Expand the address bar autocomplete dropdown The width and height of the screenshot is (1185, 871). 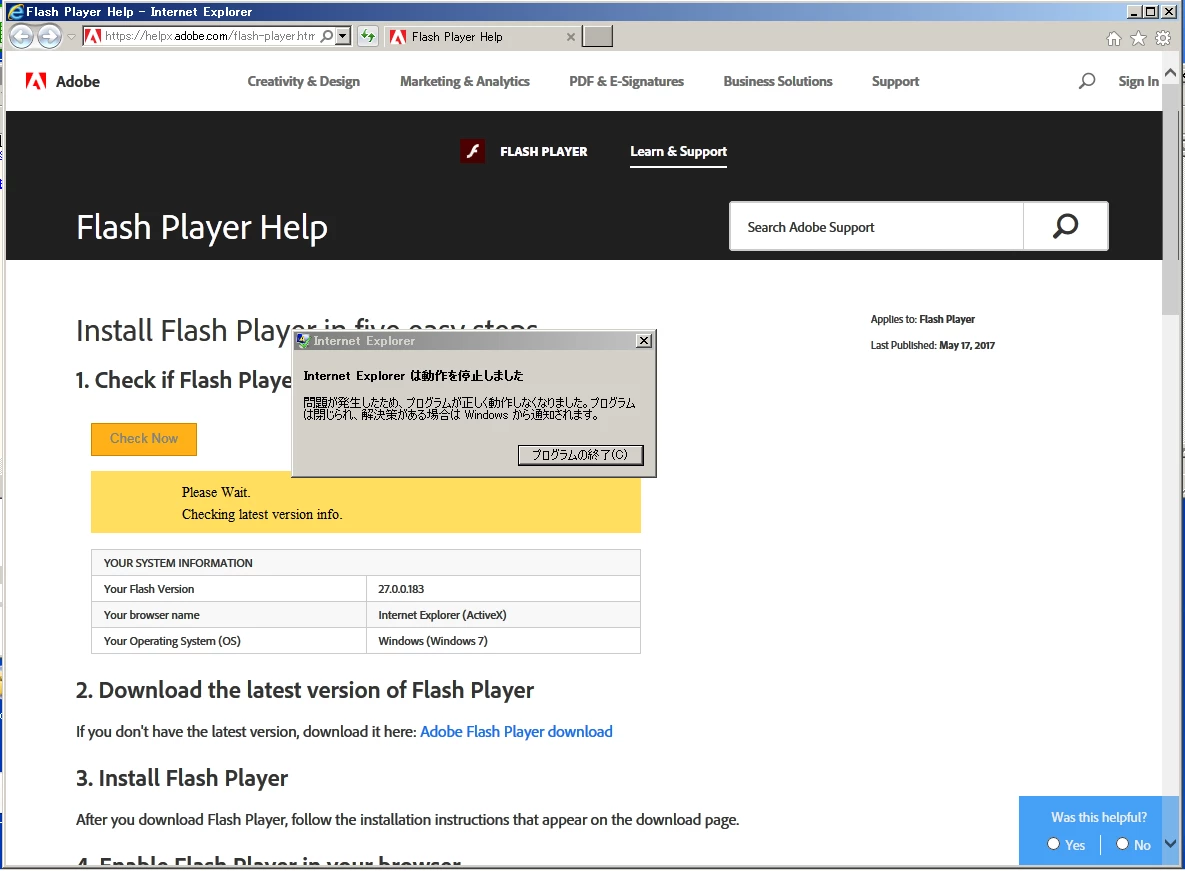pos(343,36)
